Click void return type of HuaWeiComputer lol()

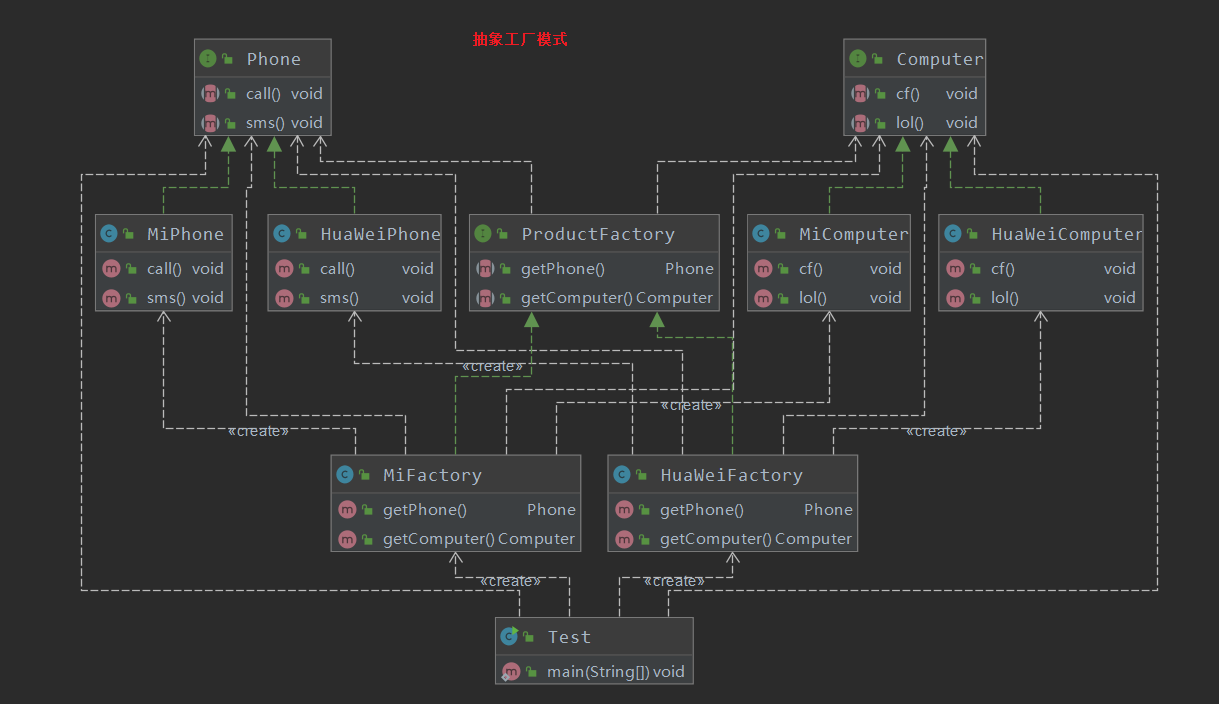tap(1120, 297)
